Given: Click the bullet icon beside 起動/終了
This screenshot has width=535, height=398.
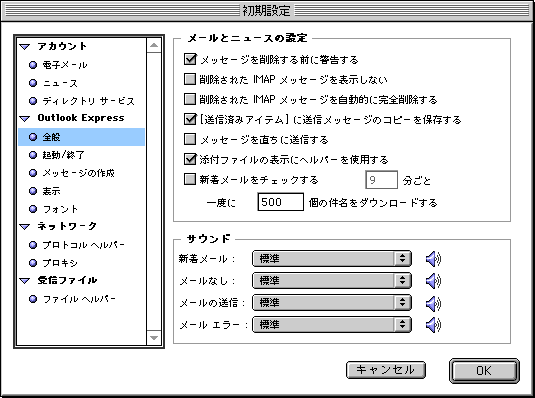Looking at the screenshot, I should coord(33,155).
